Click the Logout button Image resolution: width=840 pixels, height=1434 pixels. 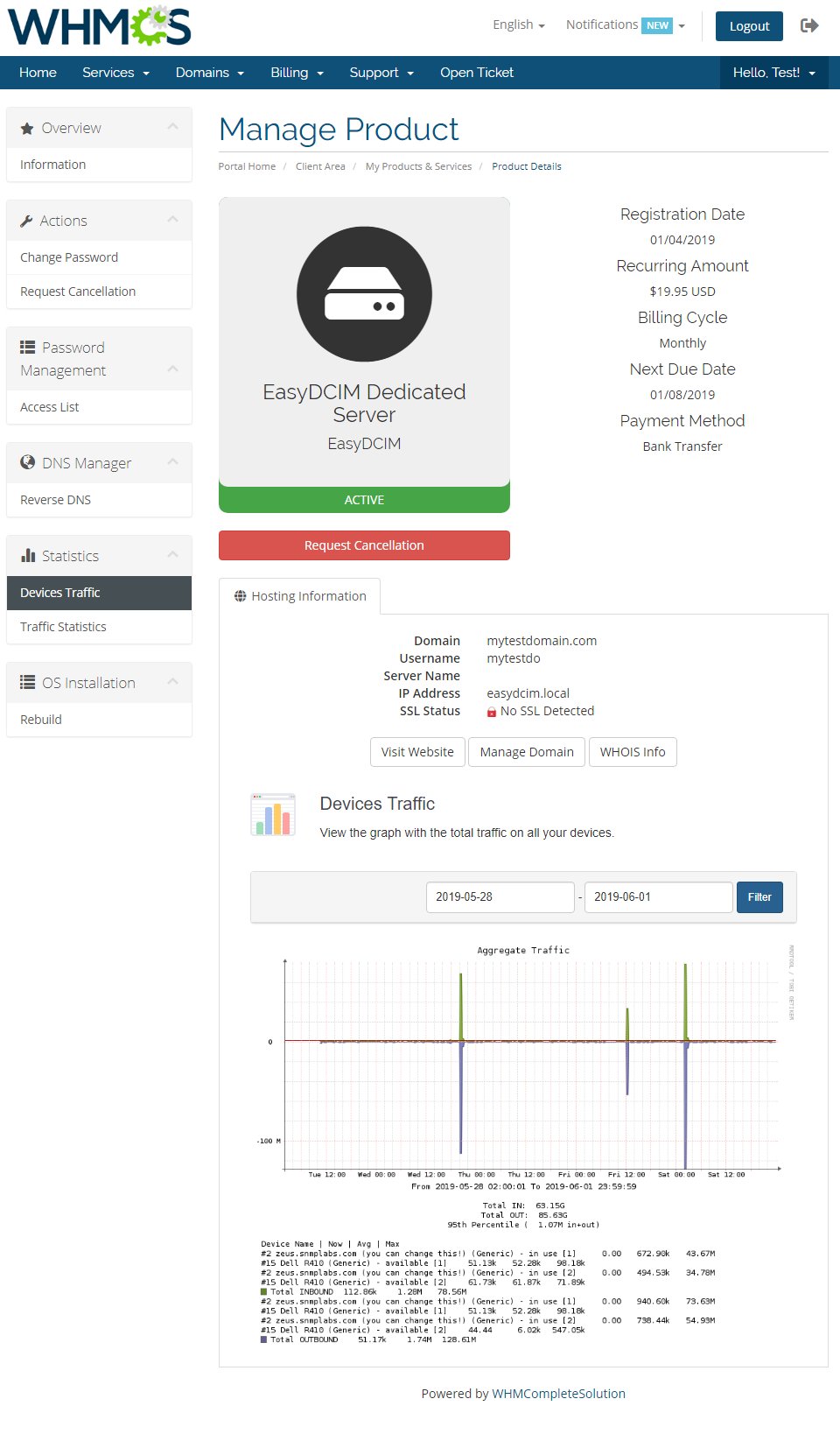click(x=749, y=26)
